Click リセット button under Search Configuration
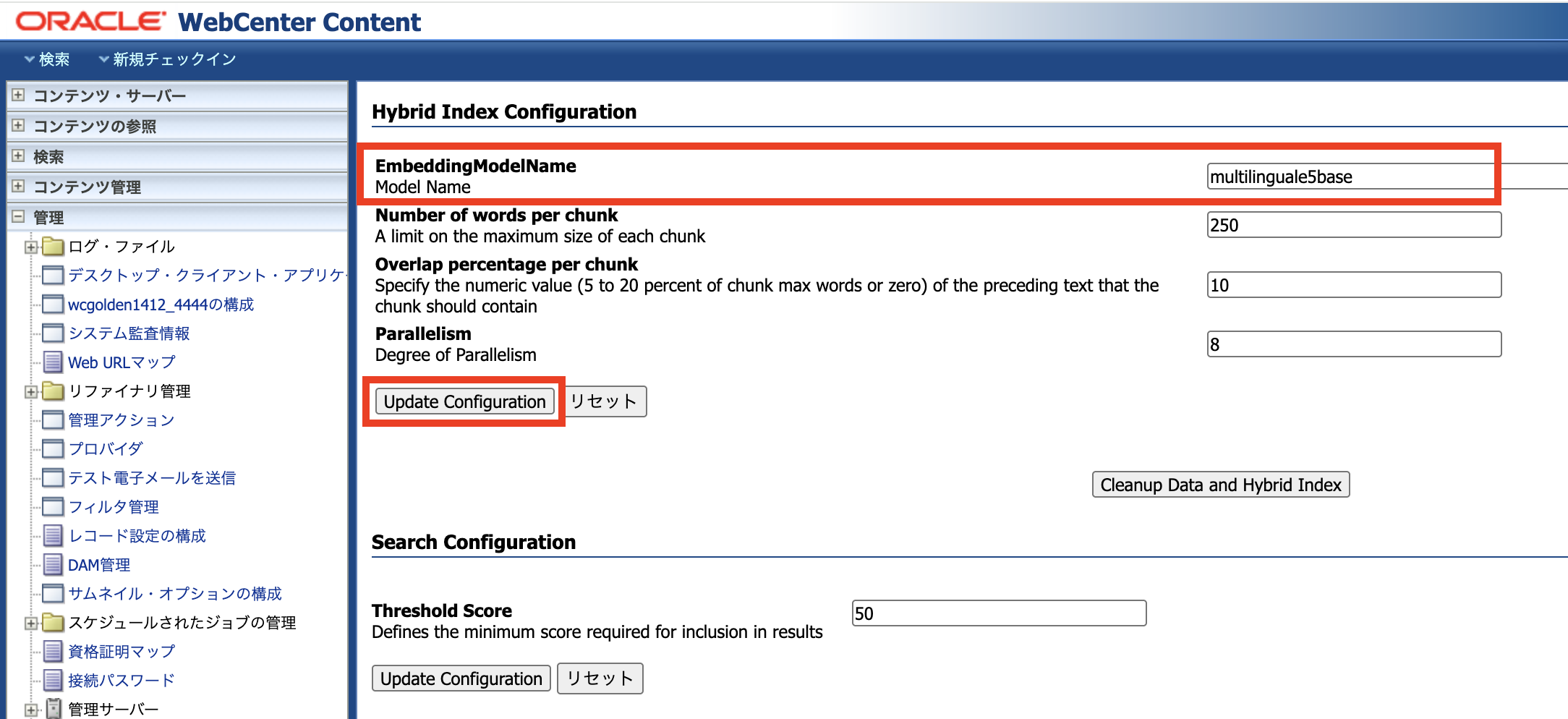 600,678
